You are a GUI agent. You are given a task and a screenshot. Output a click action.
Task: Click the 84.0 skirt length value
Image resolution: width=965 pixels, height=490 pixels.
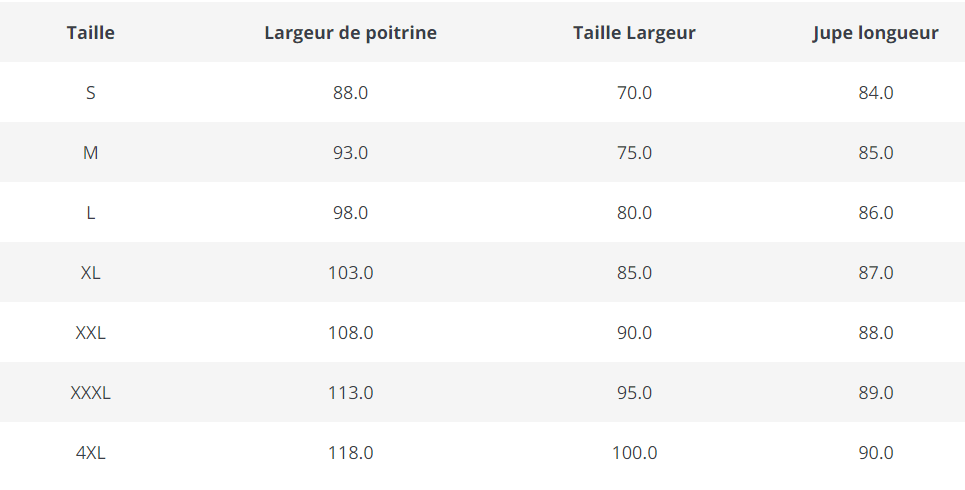point(875,93)
